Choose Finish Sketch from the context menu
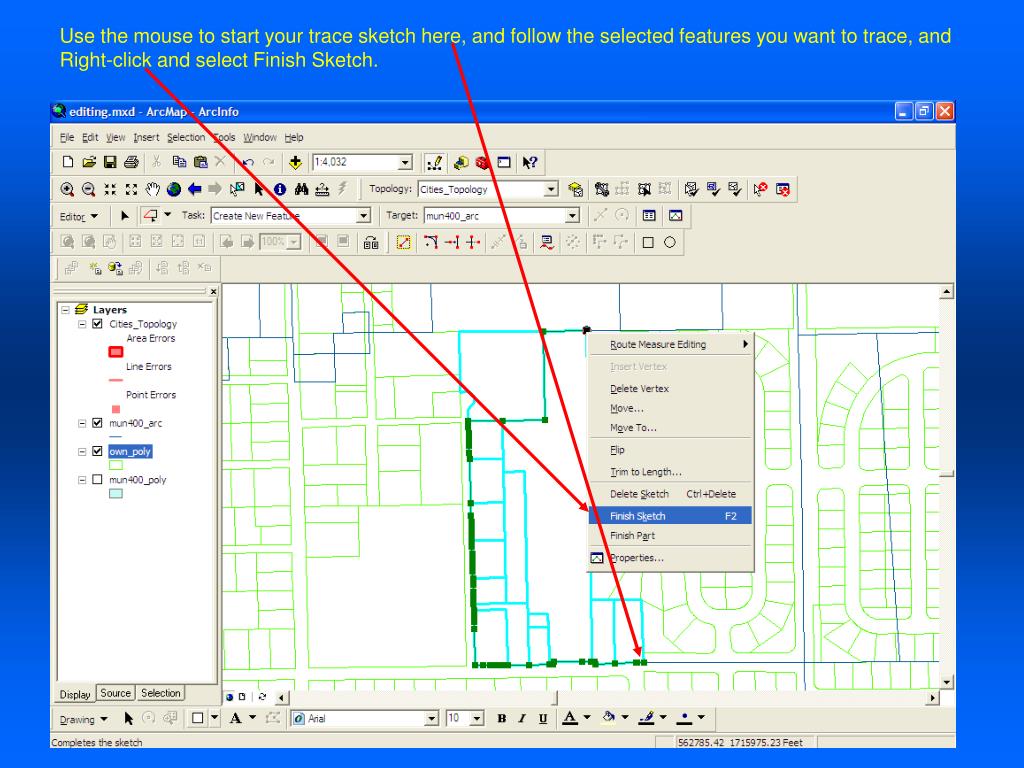Screen dimensions: 1024x768 (671, 516)
